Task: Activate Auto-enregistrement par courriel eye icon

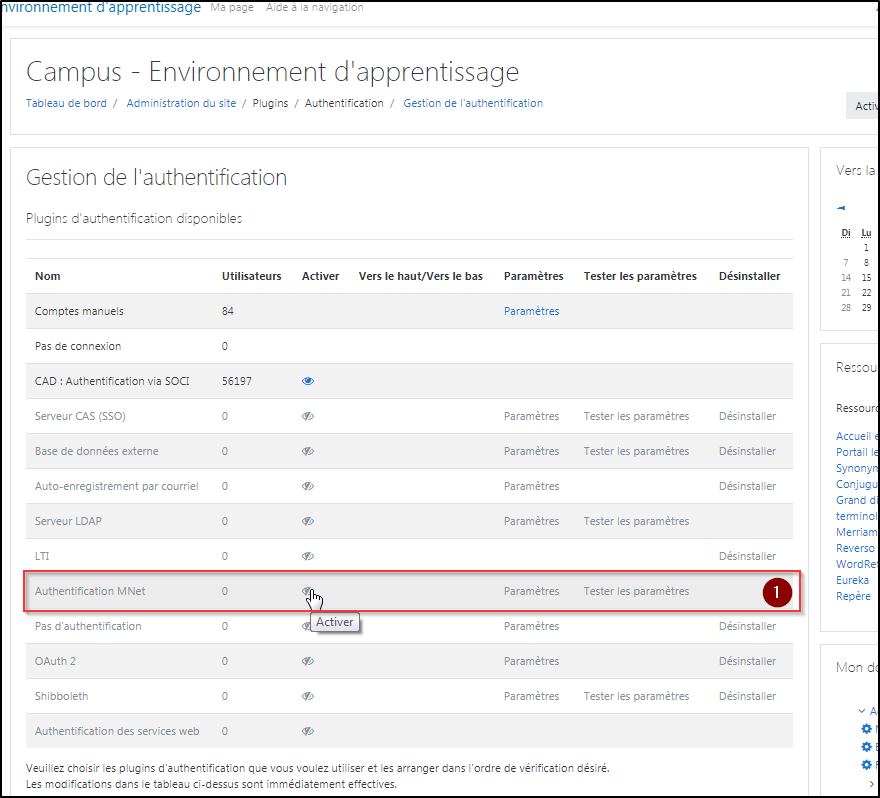Action: (x=308, y=486)
